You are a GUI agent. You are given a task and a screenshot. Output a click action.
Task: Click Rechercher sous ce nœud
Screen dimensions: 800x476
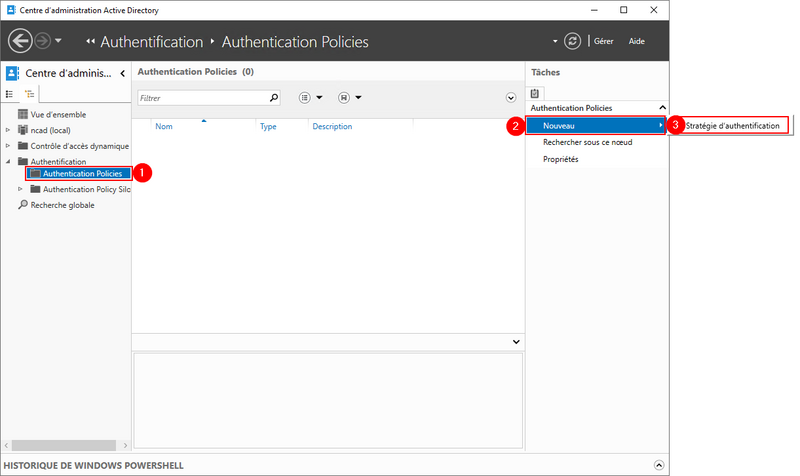[587, 142]
